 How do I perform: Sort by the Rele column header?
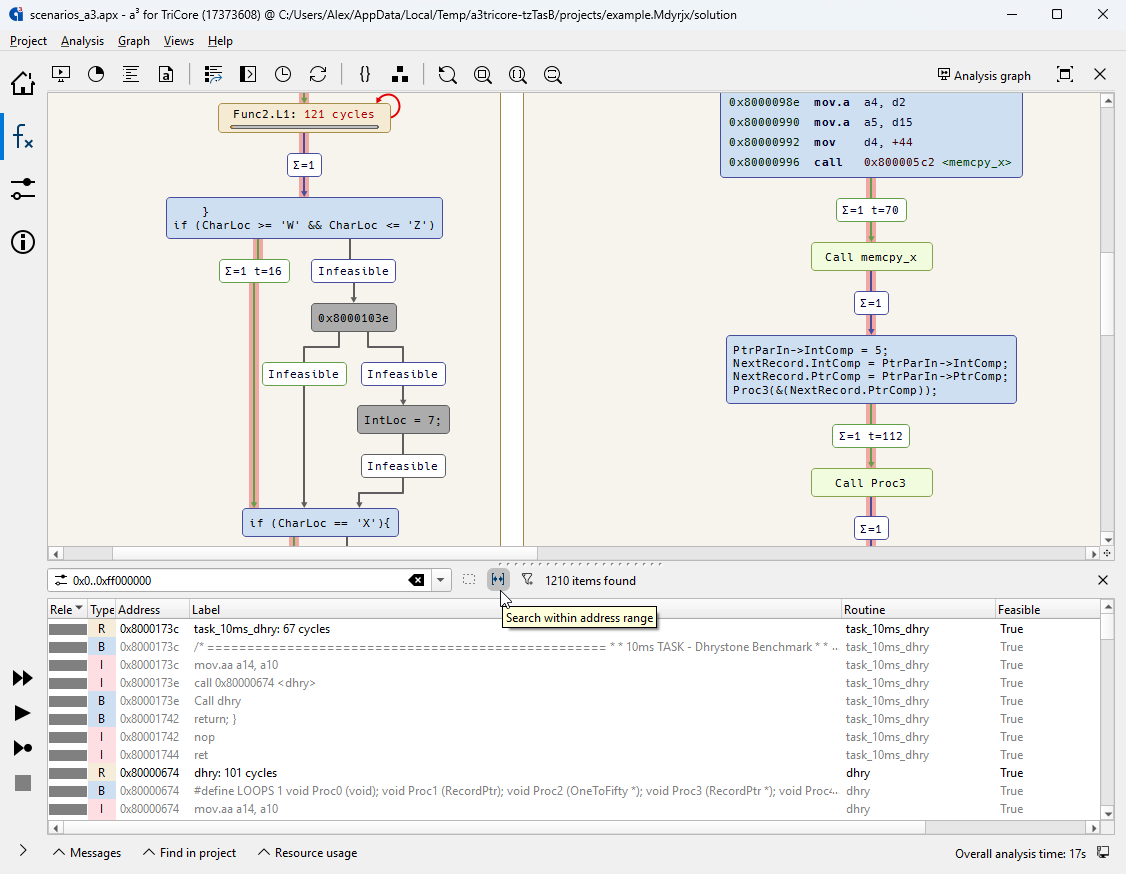(67, 609)
